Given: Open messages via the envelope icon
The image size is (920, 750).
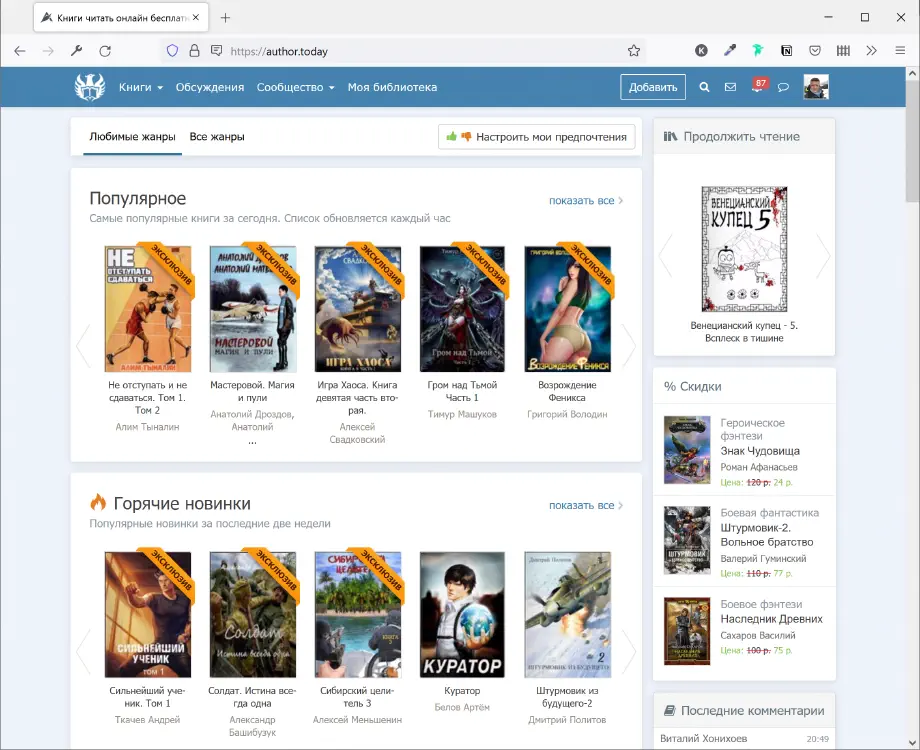Looking at the screenshot, I should (731, 87).
